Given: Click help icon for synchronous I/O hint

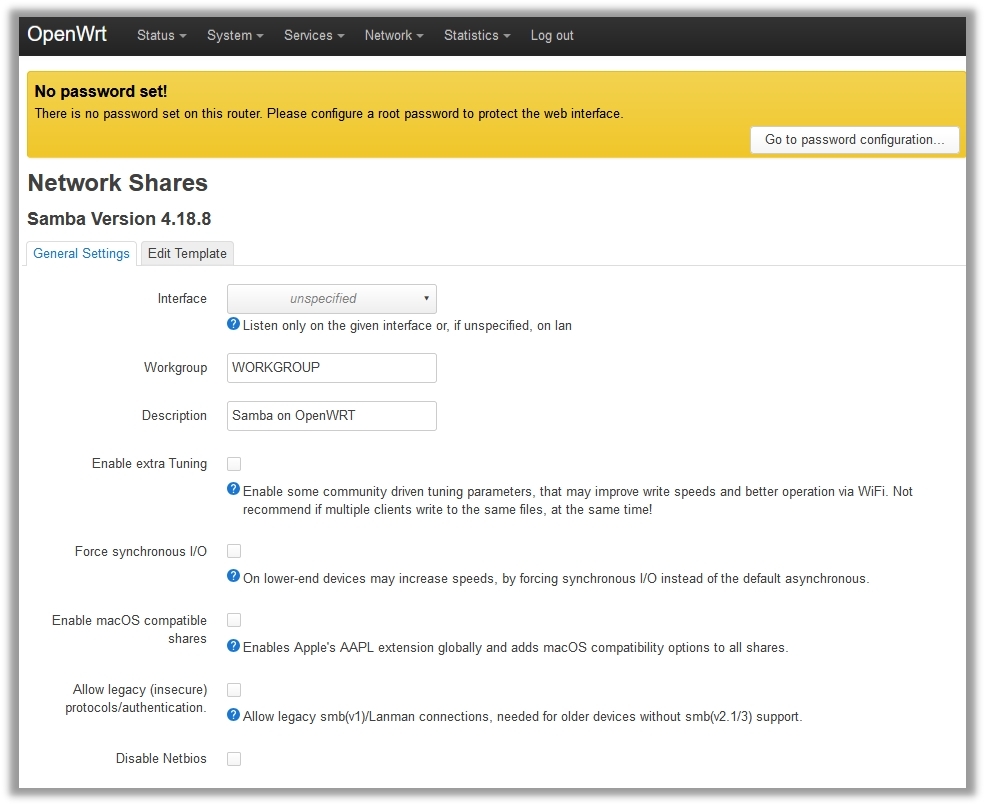Looking at the screenshot, I should point(234,576).
